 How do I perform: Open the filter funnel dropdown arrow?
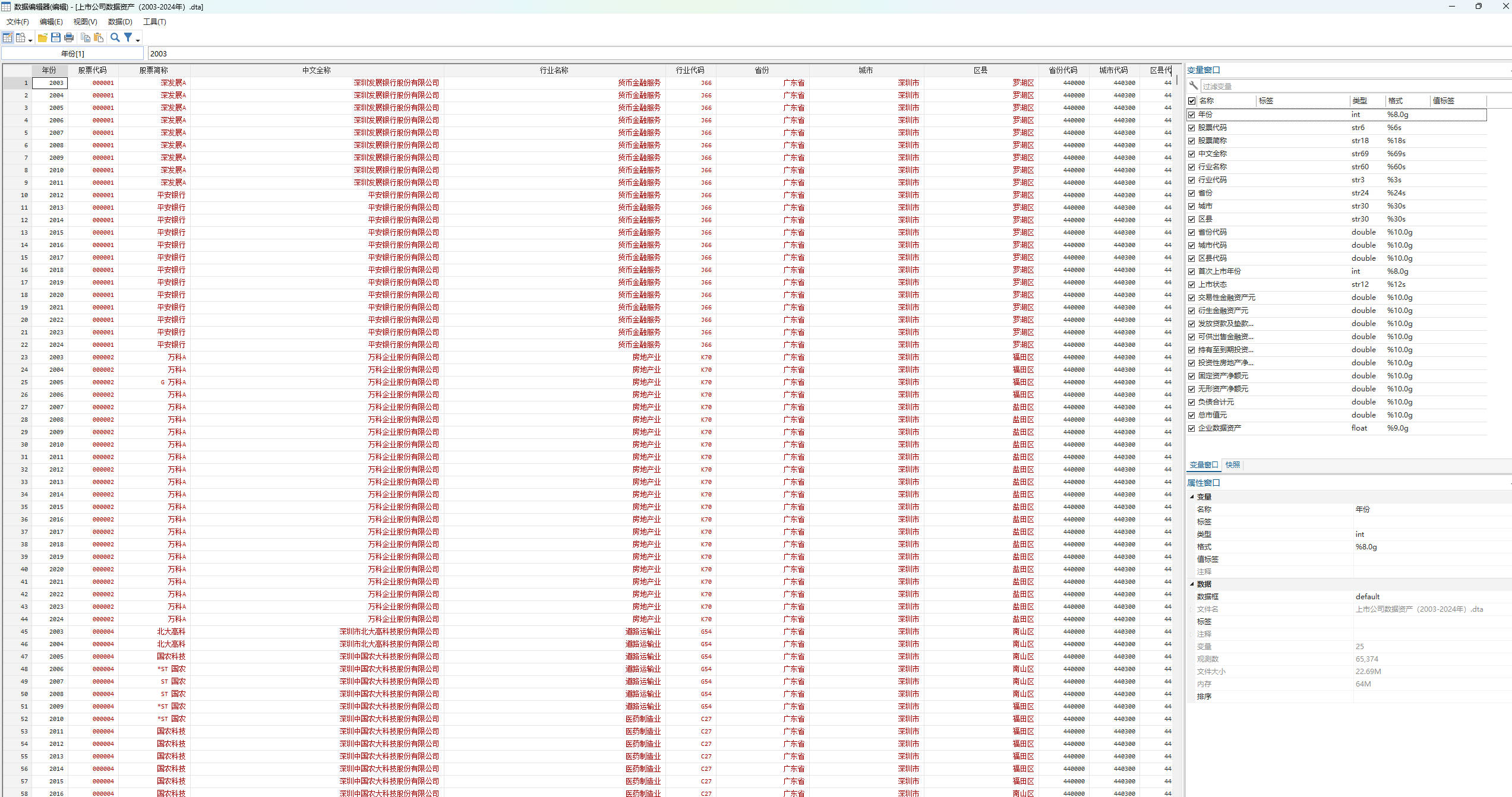pyautogui.click(x=138, y=40)
